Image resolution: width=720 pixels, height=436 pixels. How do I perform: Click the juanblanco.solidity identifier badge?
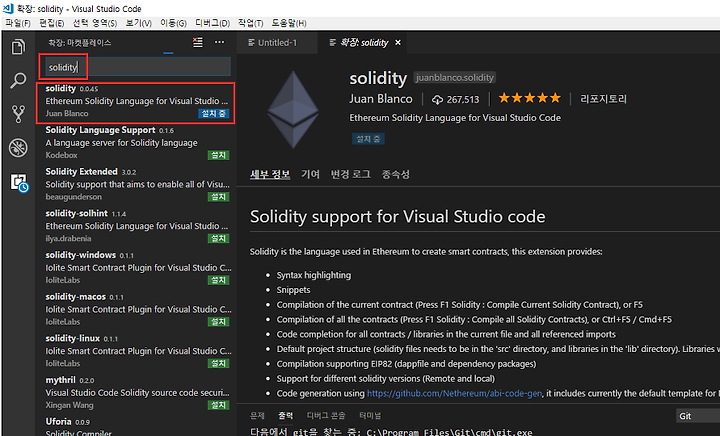coord(455,78)
